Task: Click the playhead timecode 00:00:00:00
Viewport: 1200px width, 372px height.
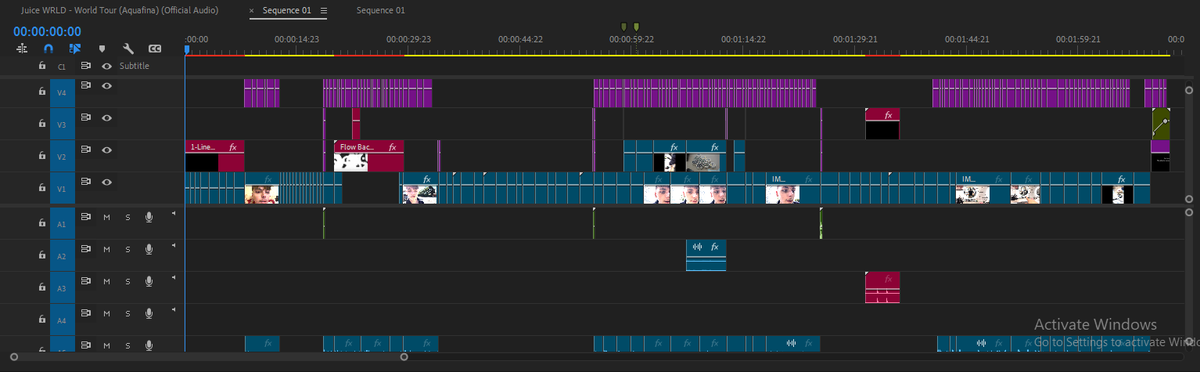Action: [x=47, y=31]
